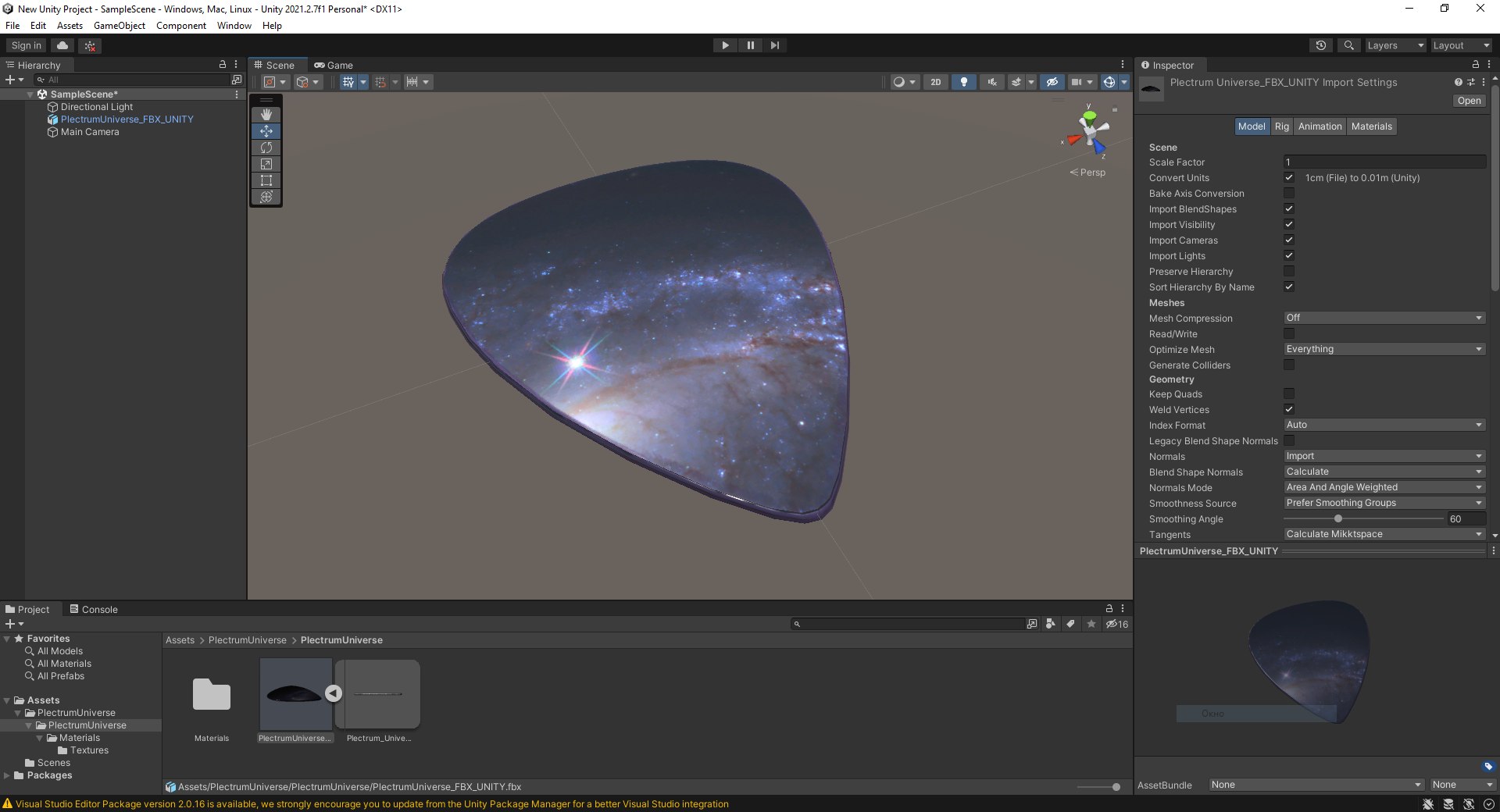This screenshot has width=1500, height=812.
Task: Toggle scene lighting bulb icon
Action: 964,82
